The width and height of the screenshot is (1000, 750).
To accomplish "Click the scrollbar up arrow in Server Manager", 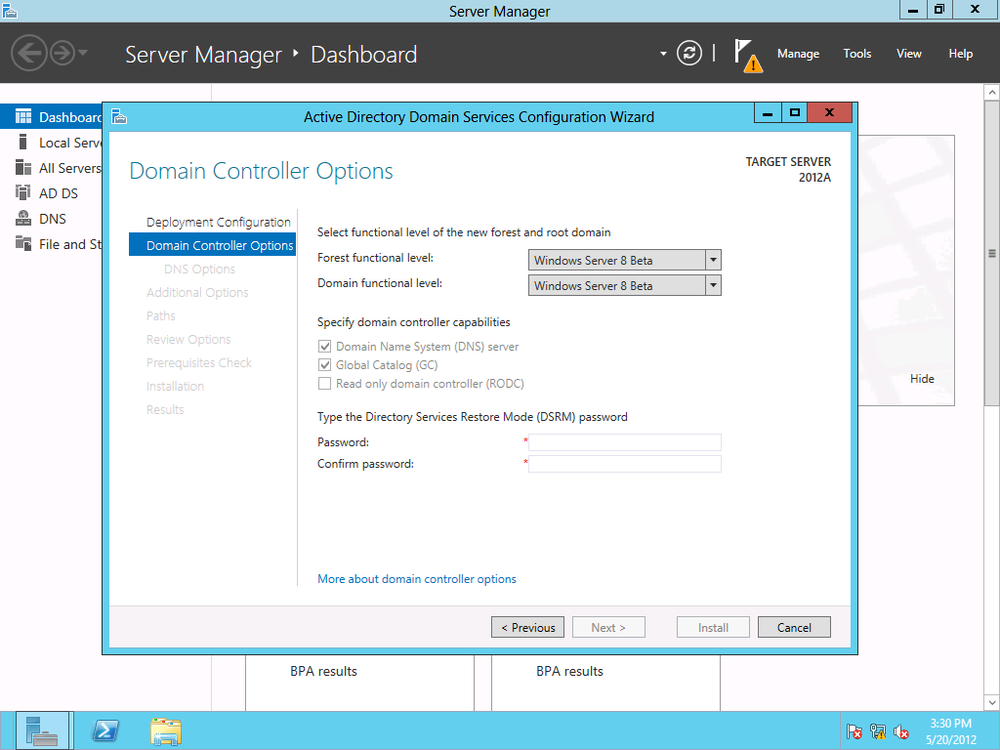I will tap(992, 92).
